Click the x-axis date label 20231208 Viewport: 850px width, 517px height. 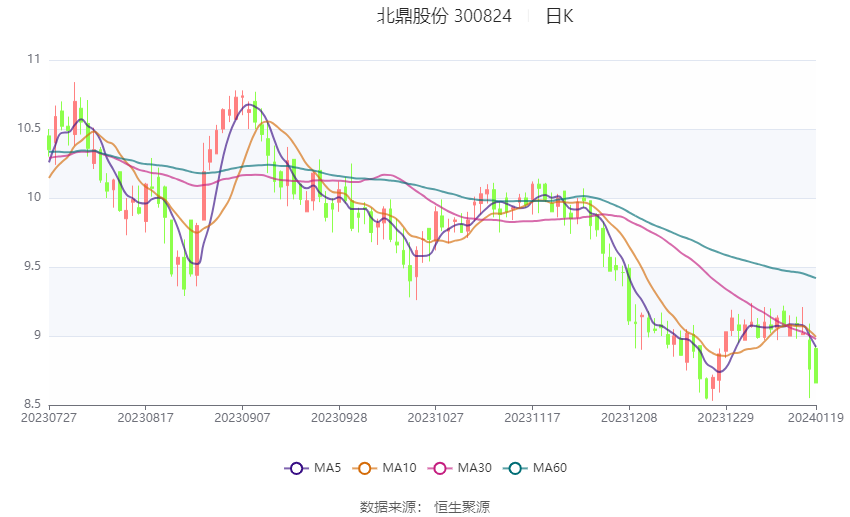[629, 418]
